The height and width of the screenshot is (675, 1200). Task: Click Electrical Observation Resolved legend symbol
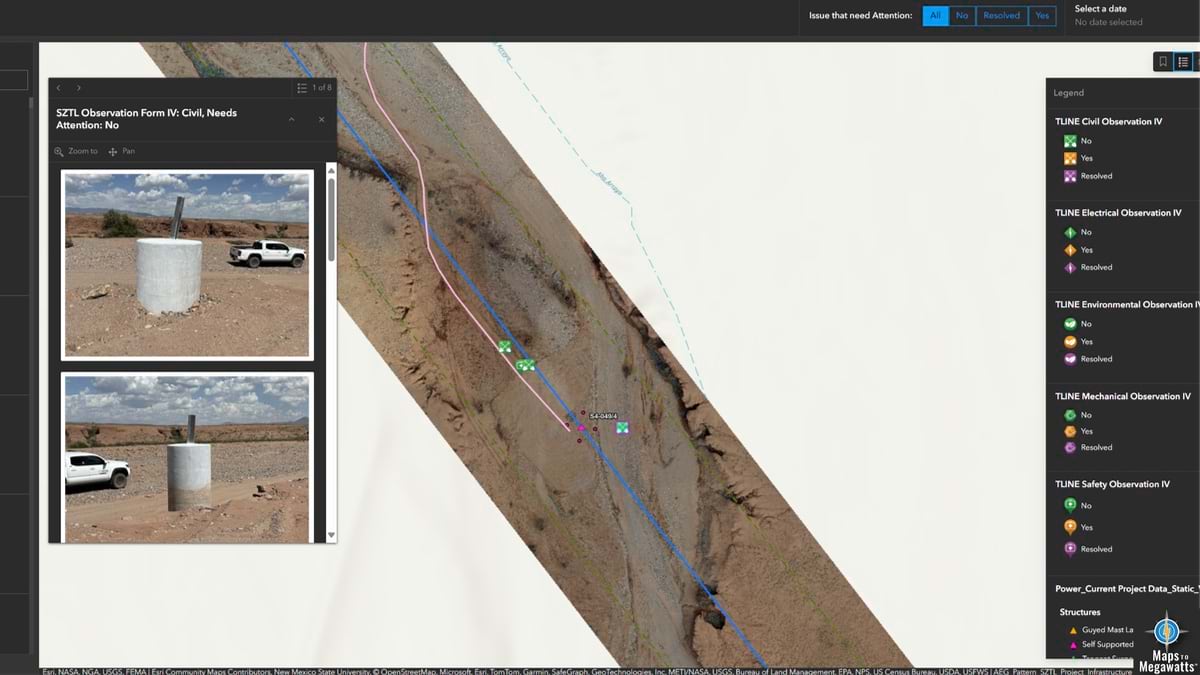tap(1070, 267)
